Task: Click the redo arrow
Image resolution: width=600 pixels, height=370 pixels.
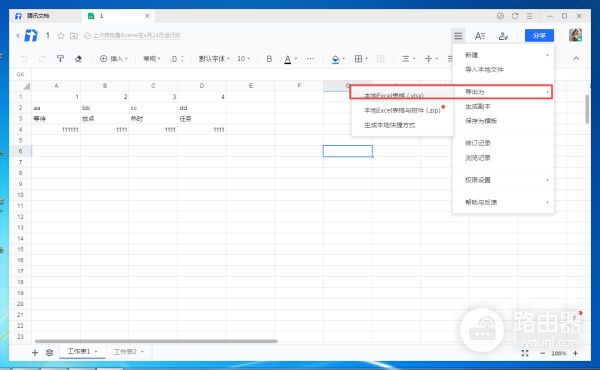Action: click(42, 59)
